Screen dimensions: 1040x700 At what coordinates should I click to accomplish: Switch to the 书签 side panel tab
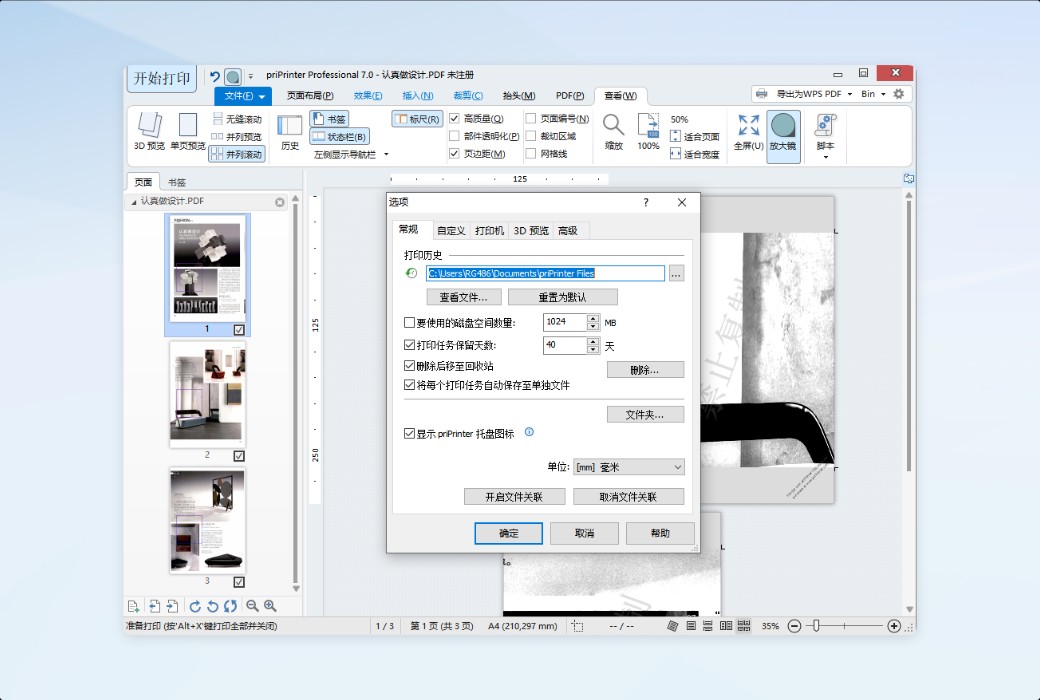click(176, 182)
